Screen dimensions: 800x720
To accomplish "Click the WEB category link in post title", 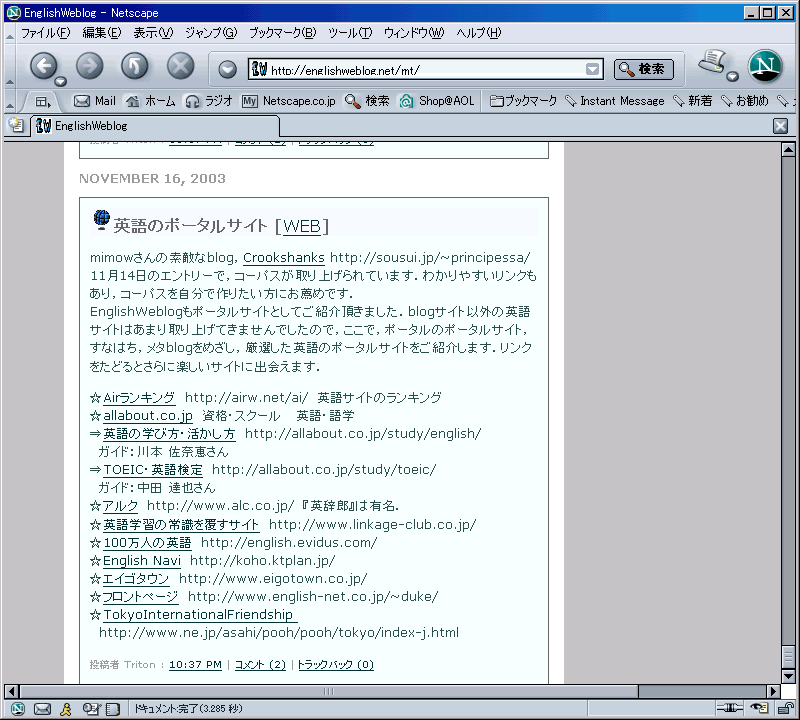I will tap(302, 226).
